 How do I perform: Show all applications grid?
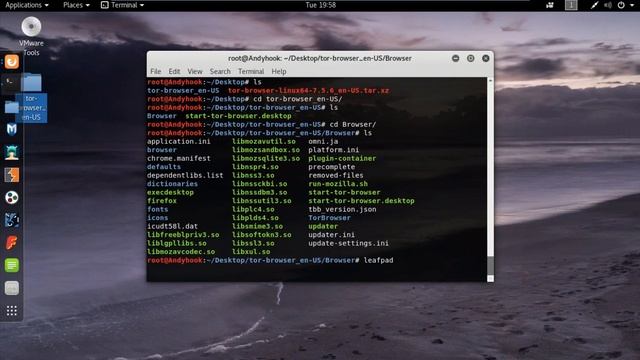[x=12, y=311]
